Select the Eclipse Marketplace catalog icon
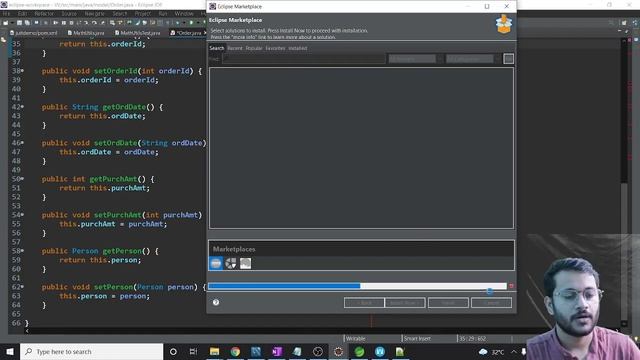640x360 pixels. pyautogui.click(x=216, y=263)
